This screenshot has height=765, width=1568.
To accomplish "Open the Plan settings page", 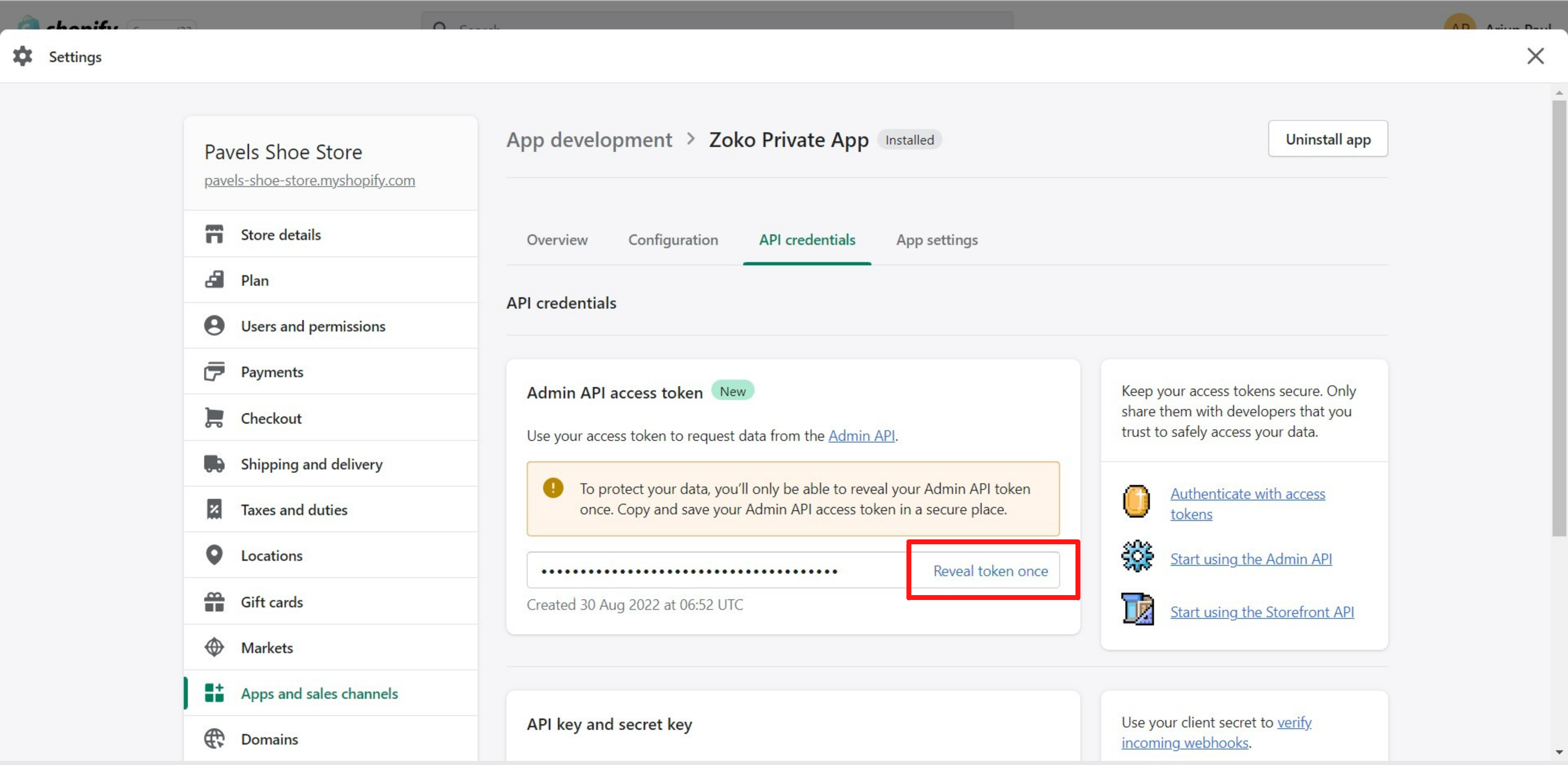I will [x=330, y=280].
